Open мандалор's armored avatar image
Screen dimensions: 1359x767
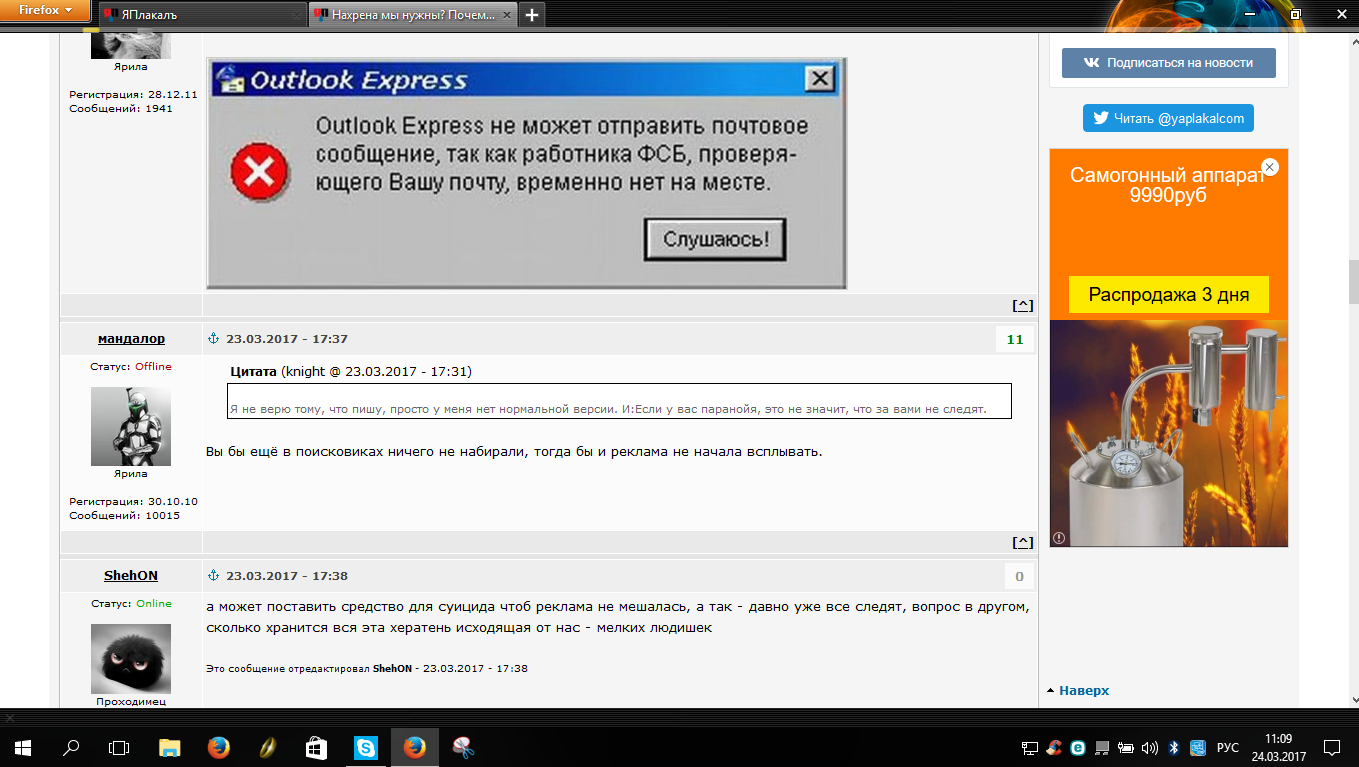pyautogui.click(x=131, y=426)
